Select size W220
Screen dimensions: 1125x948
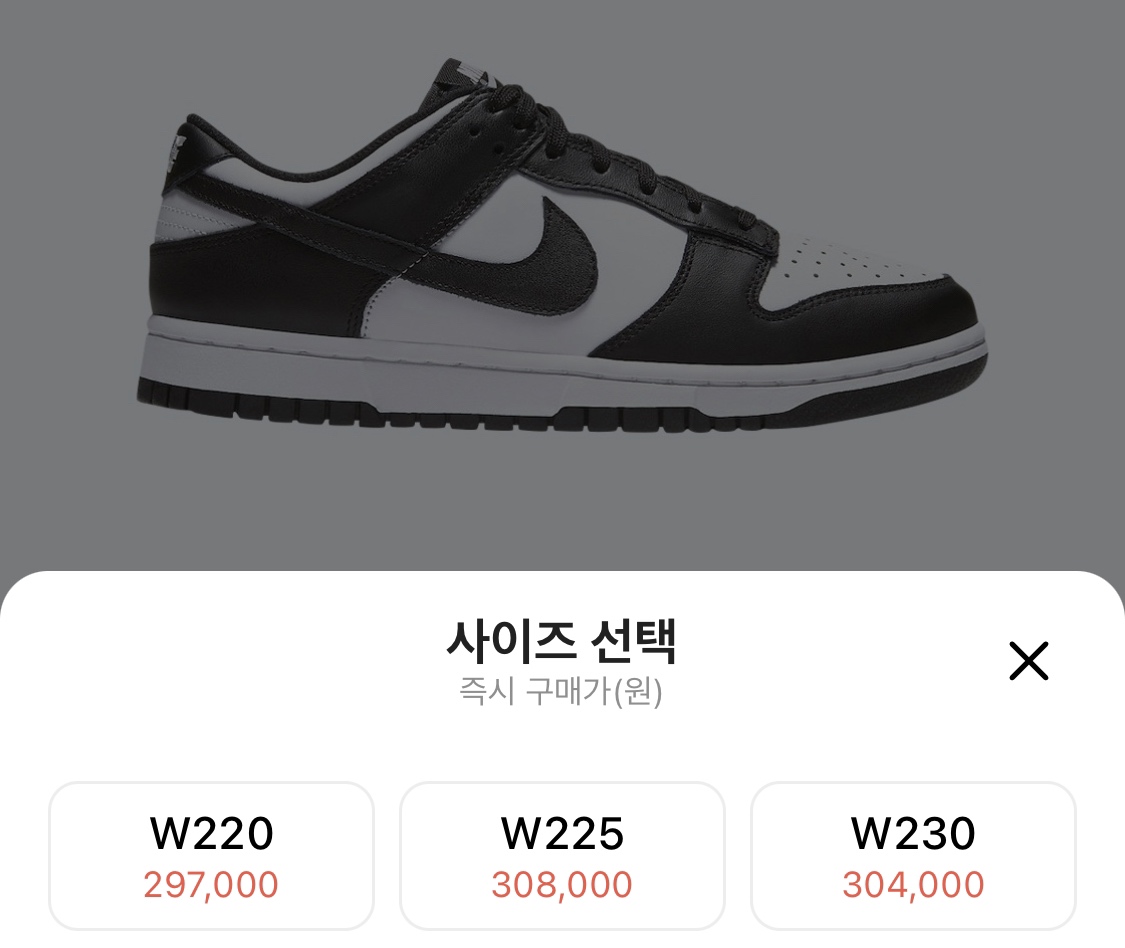click(x=211, y=855)
